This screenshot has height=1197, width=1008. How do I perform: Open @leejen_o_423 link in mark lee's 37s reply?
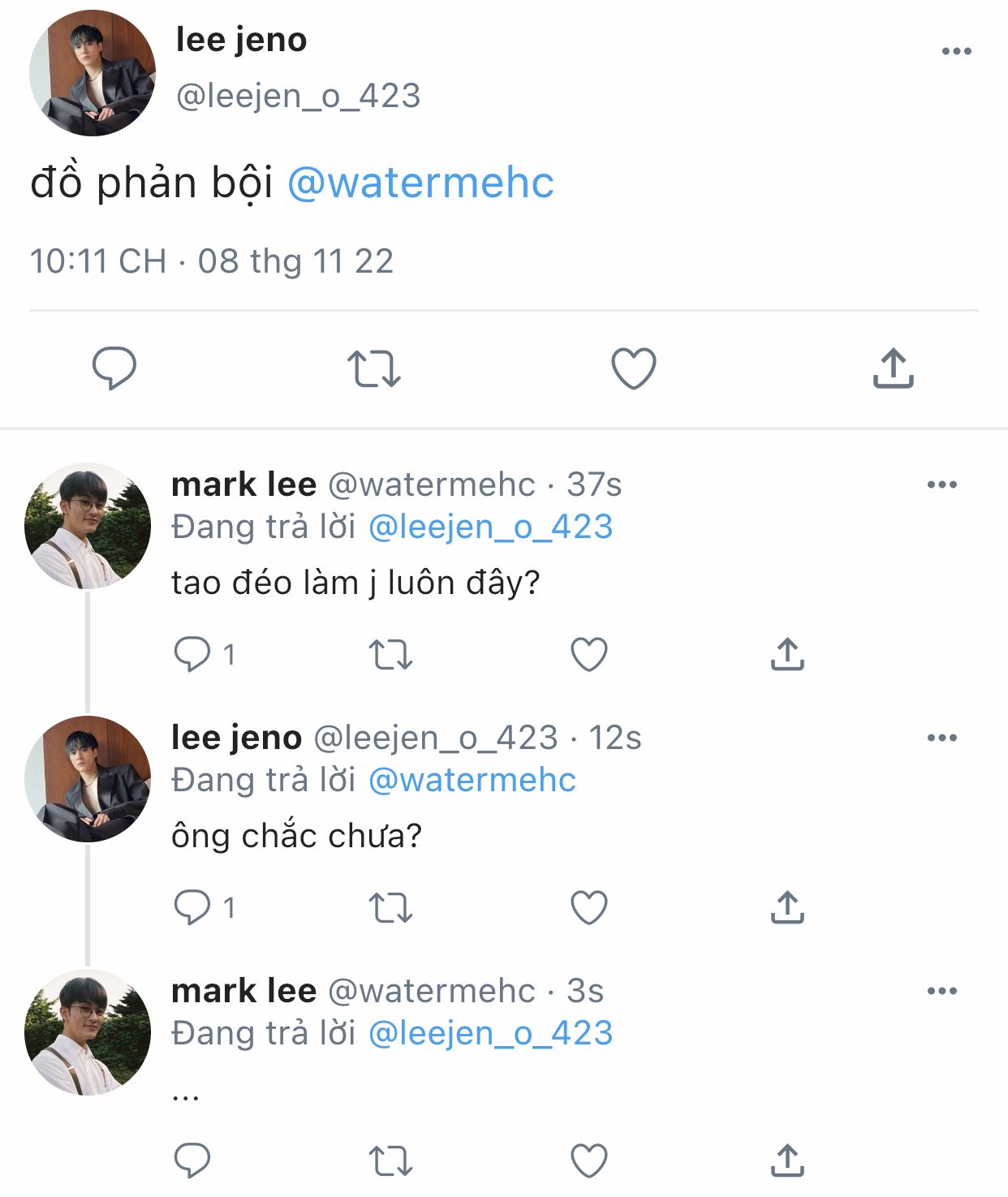click(x=490, y=527)
